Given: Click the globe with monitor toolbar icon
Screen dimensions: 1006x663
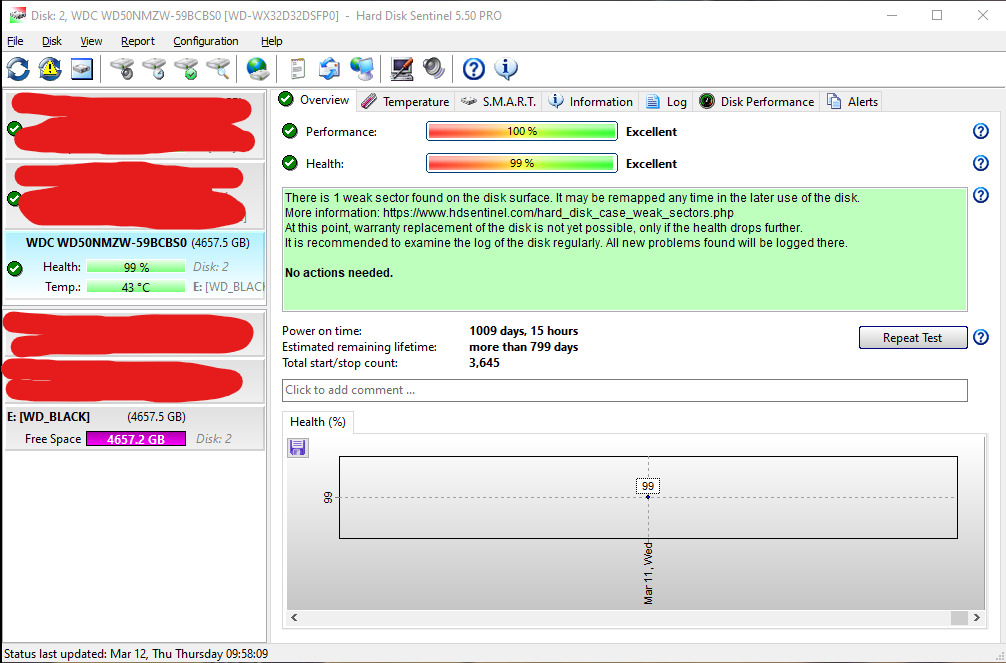Looking at the screenshot, I should coord(362,68).
